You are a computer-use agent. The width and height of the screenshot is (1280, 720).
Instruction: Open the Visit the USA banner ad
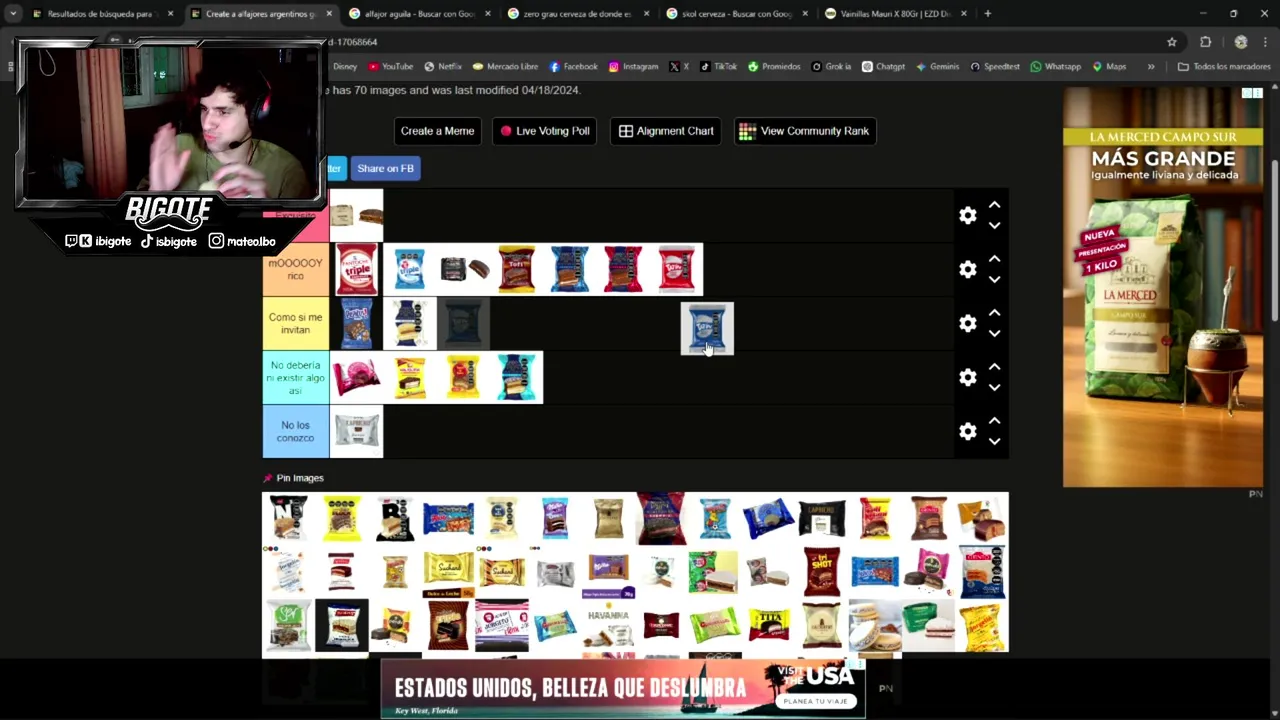[623, 688]
